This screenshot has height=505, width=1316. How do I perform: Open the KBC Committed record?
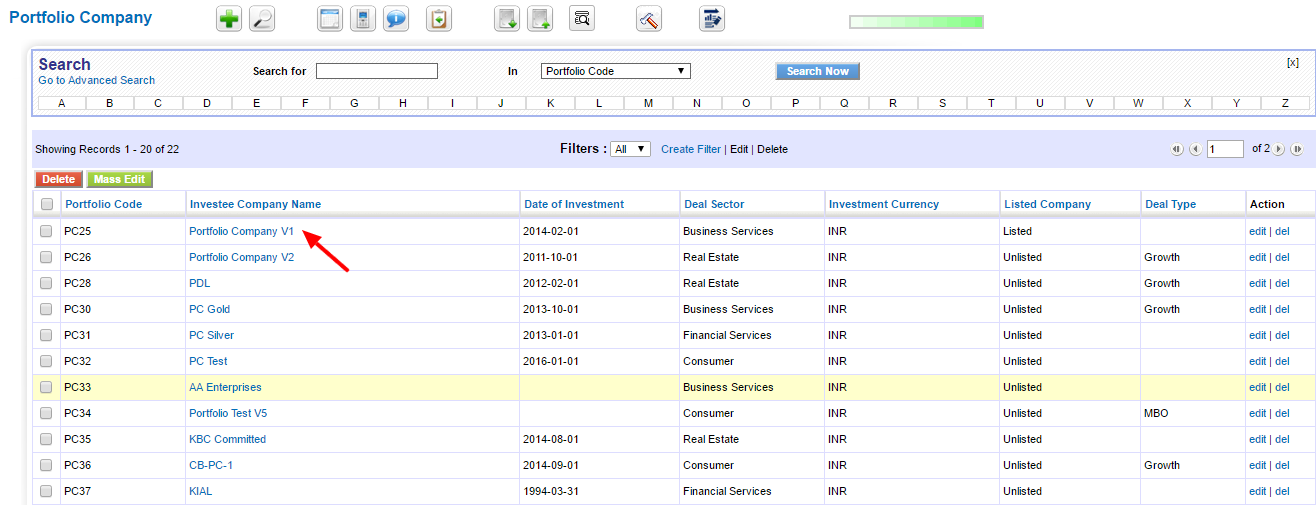click(227, 439)
